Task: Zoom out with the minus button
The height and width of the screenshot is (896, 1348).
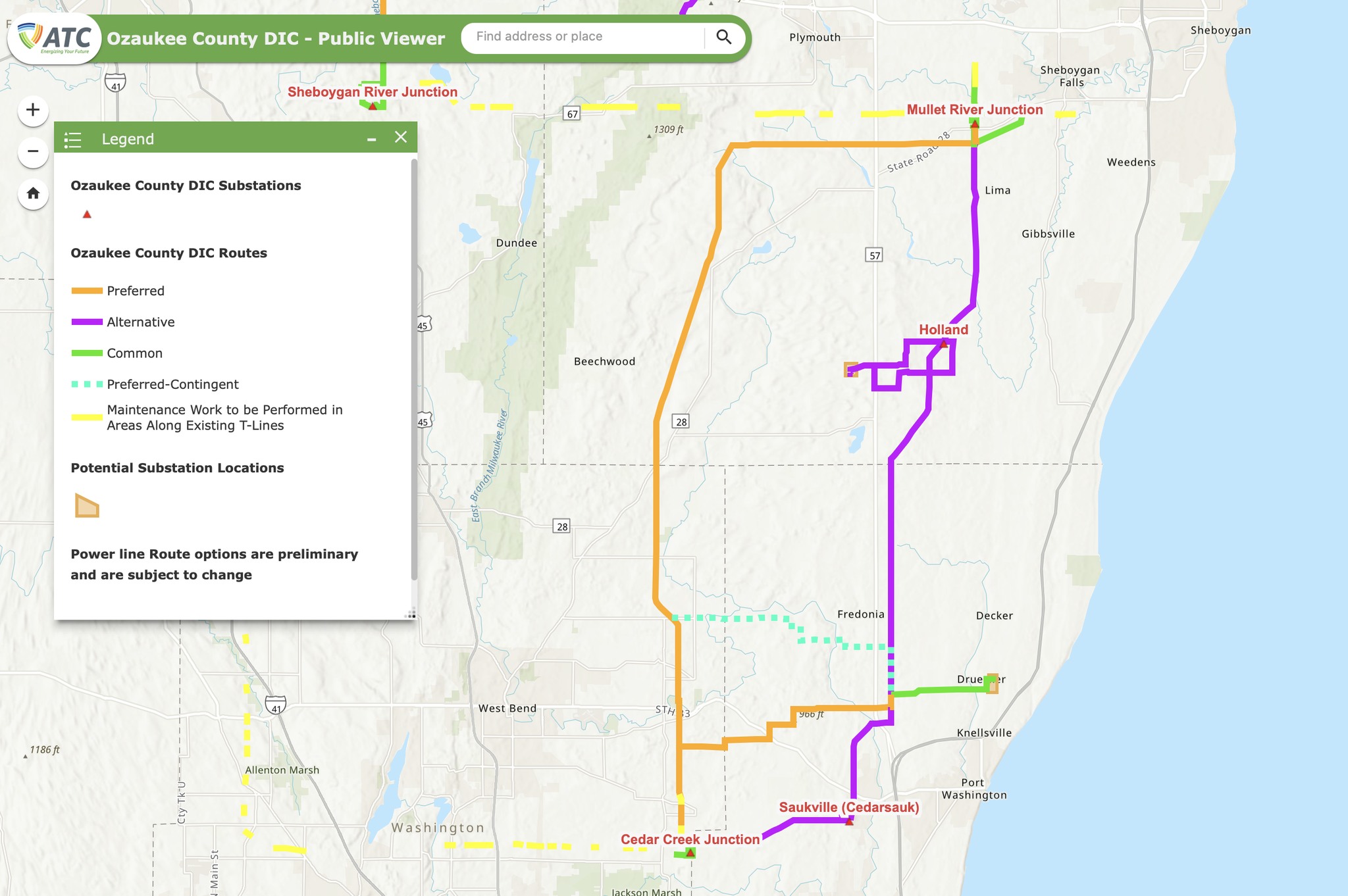Action: click(33, 151)
